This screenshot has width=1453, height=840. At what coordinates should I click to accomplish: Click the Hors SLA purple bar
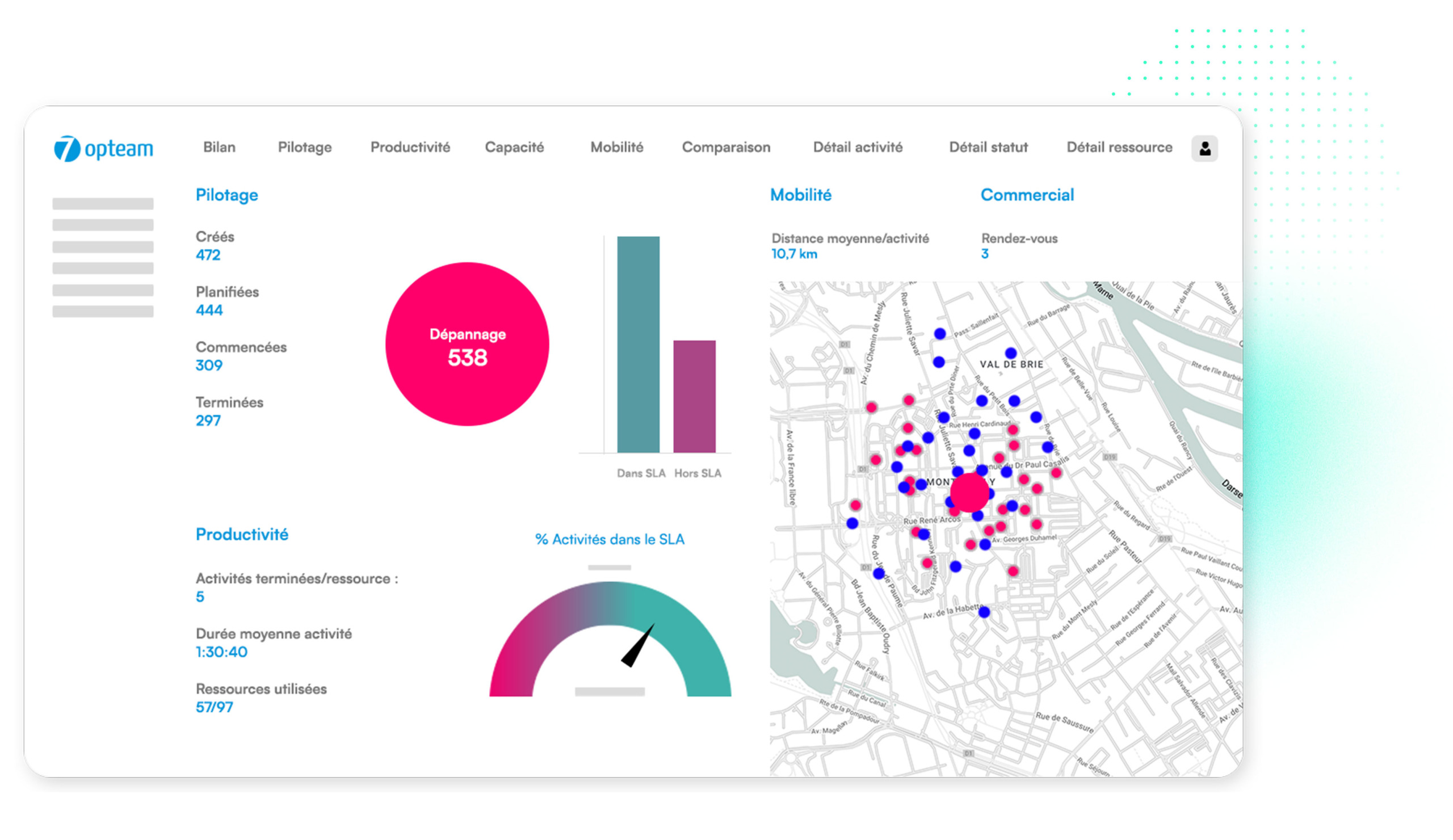tap(694, 397)
